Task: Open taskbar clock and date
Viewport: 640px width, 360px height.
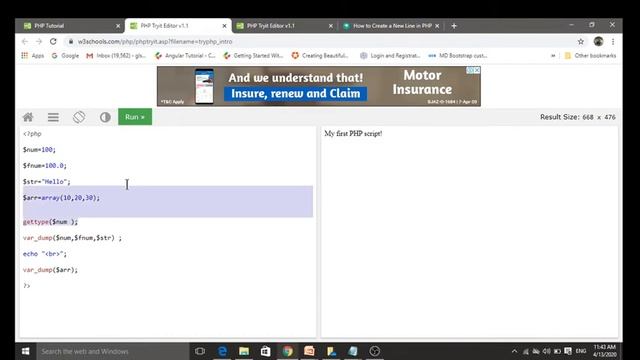Action: tap(604, 351)
